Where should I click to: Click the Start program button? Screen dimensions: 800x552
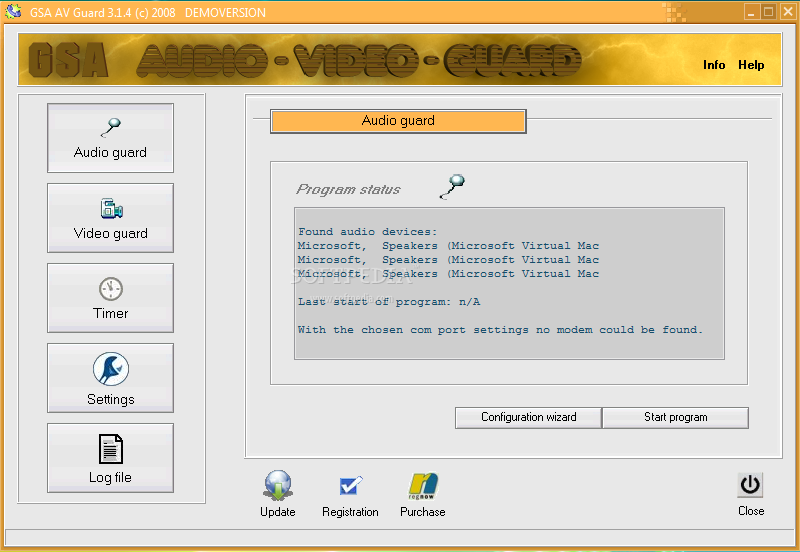[x=676, y=417]
